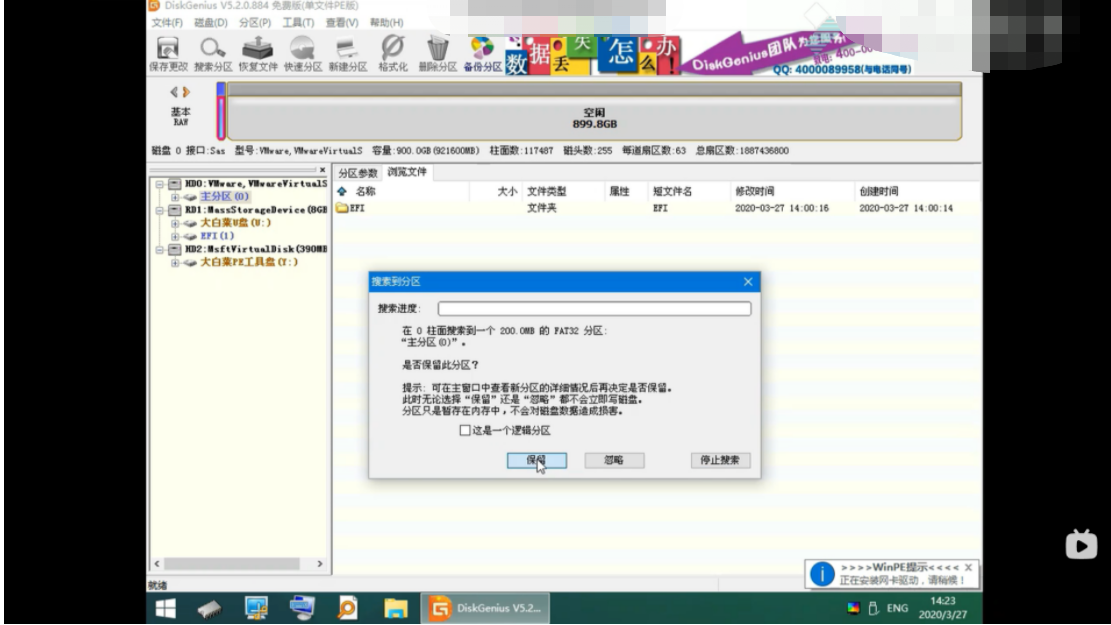Click the Save Changes (保存更改) toolbar icon

pos(168,54)
